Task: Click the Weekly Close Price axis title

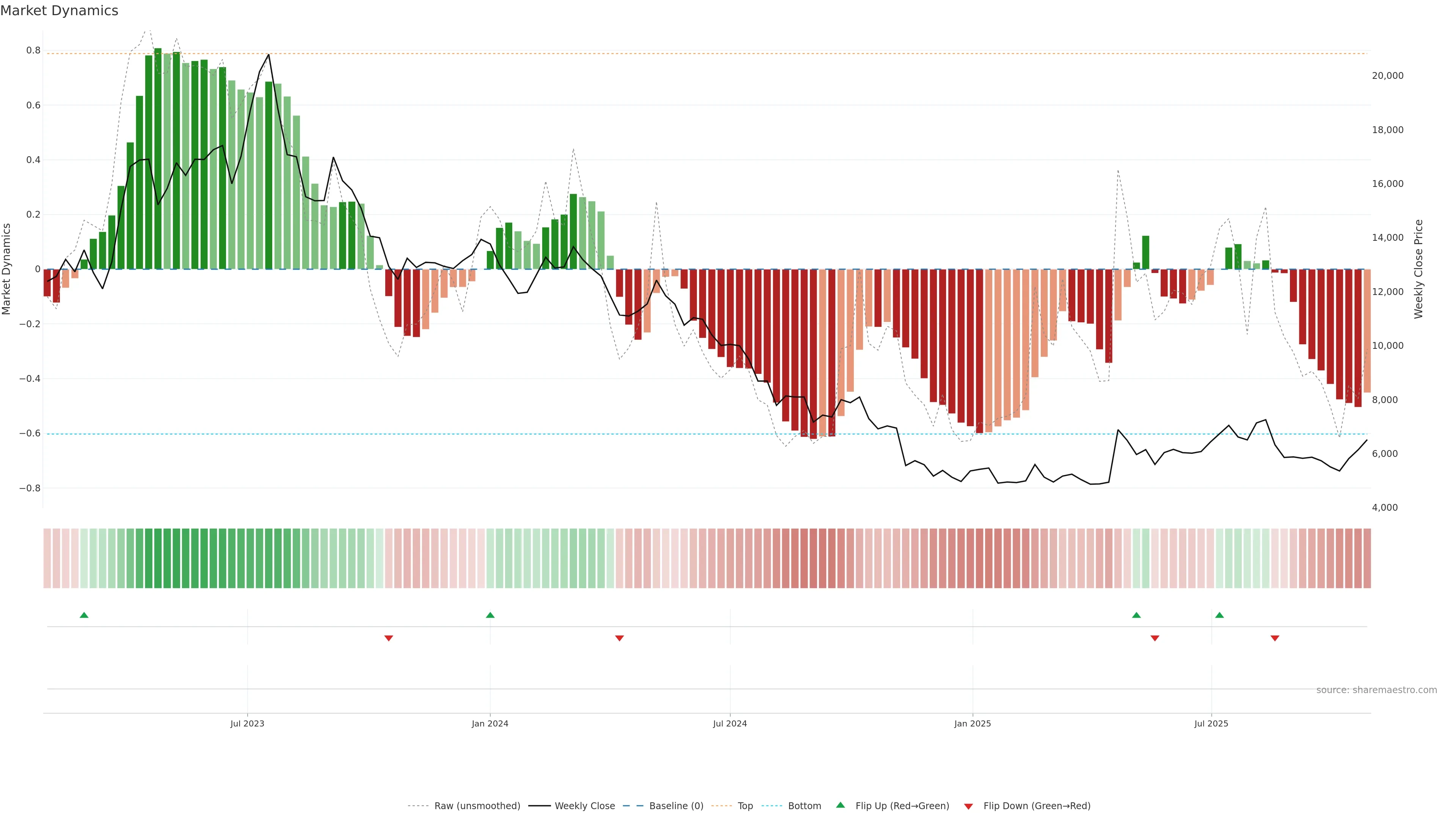Action: click(x=1419, y=269)
